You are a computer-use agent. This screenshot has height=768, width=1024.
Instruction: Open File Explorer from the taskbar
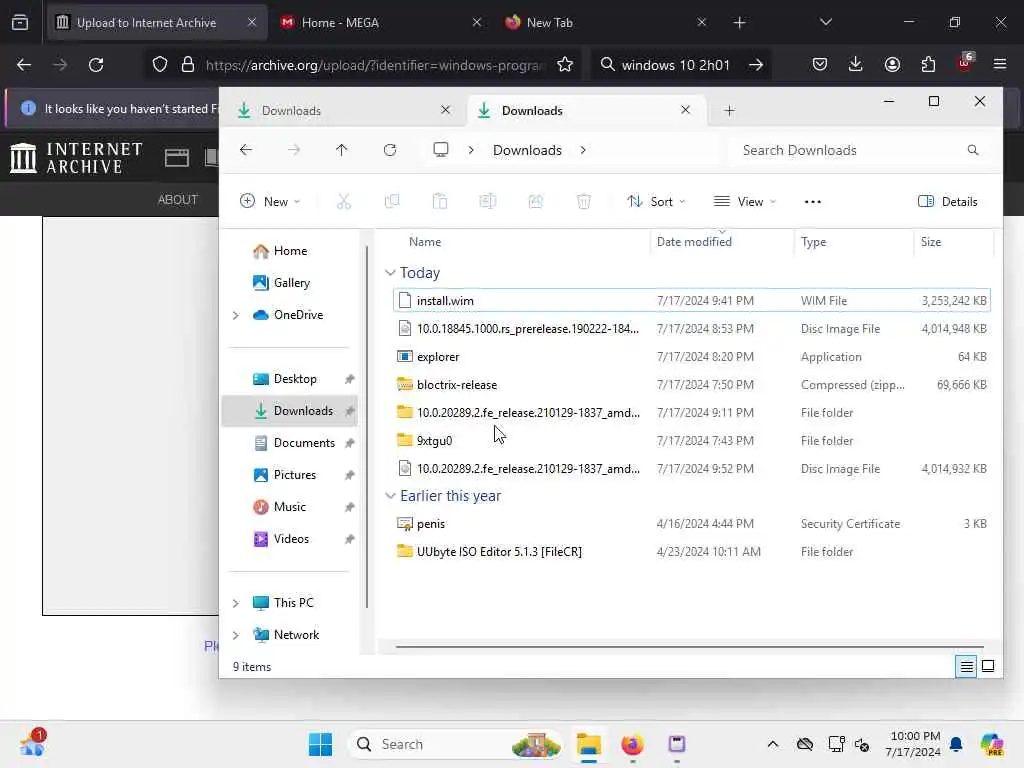(x=588, y=744)
